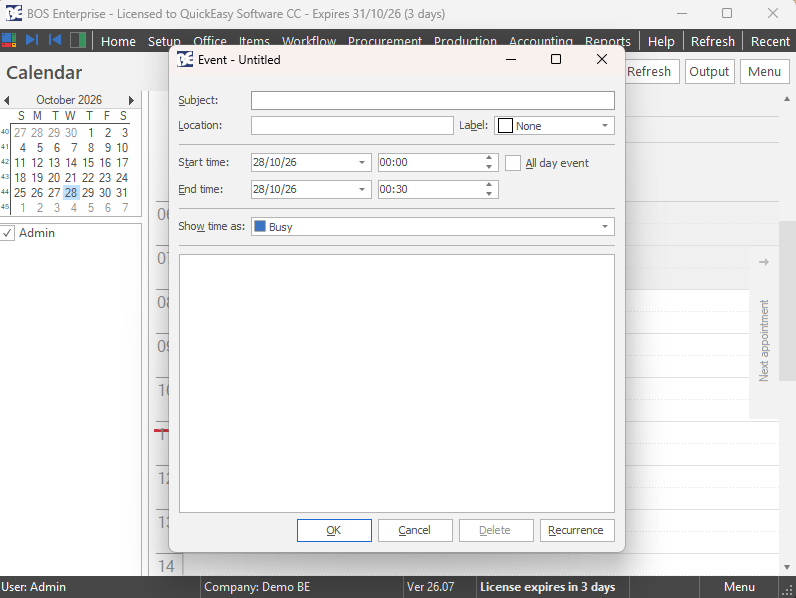Click the calendar scrollbar down arrow
The image size is (796, 598).
pyautogui.click(x=787, y=567)
